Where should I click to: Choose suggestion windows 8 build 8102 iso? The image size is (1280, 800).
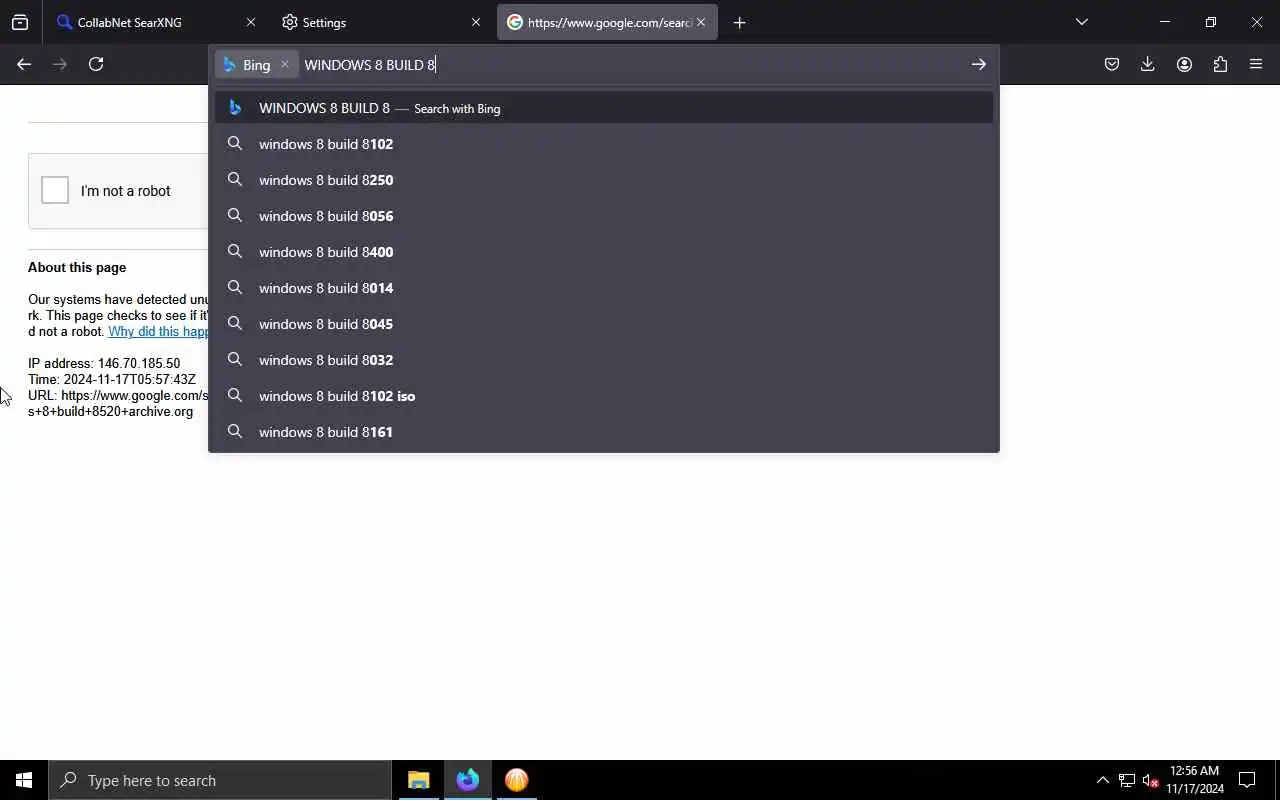coord(604,396)
